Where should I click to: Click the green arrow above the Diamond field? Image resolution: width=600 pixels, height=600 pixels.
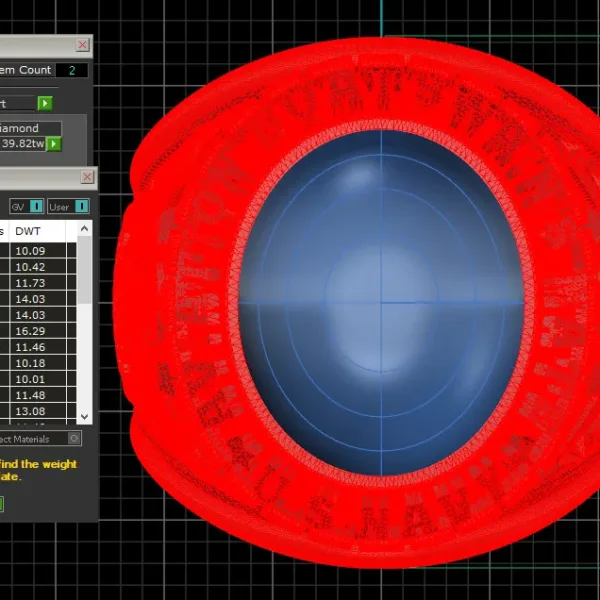(x=45, y=103)
